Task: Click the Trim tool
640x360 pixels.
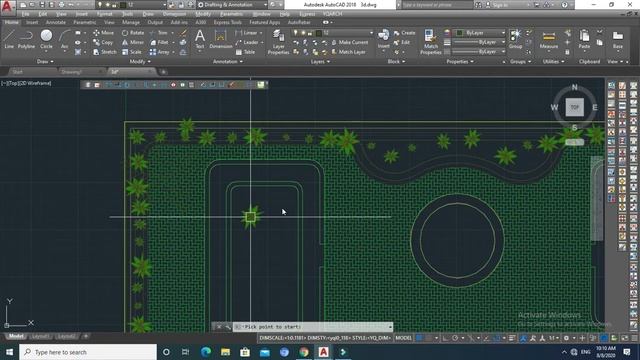Action: (158, 33)
